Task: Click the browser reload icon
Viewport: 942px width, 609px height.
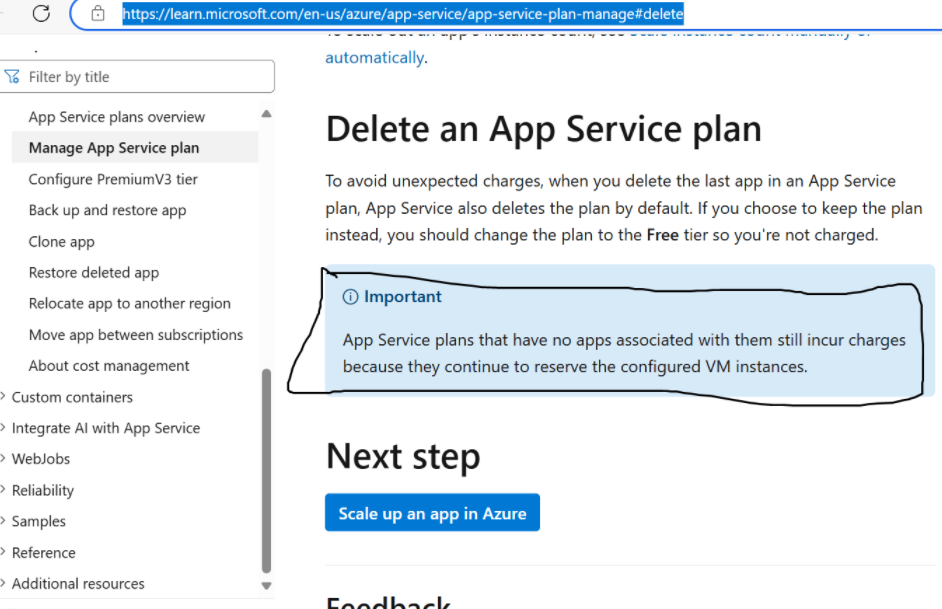Action: coord(41,13)
